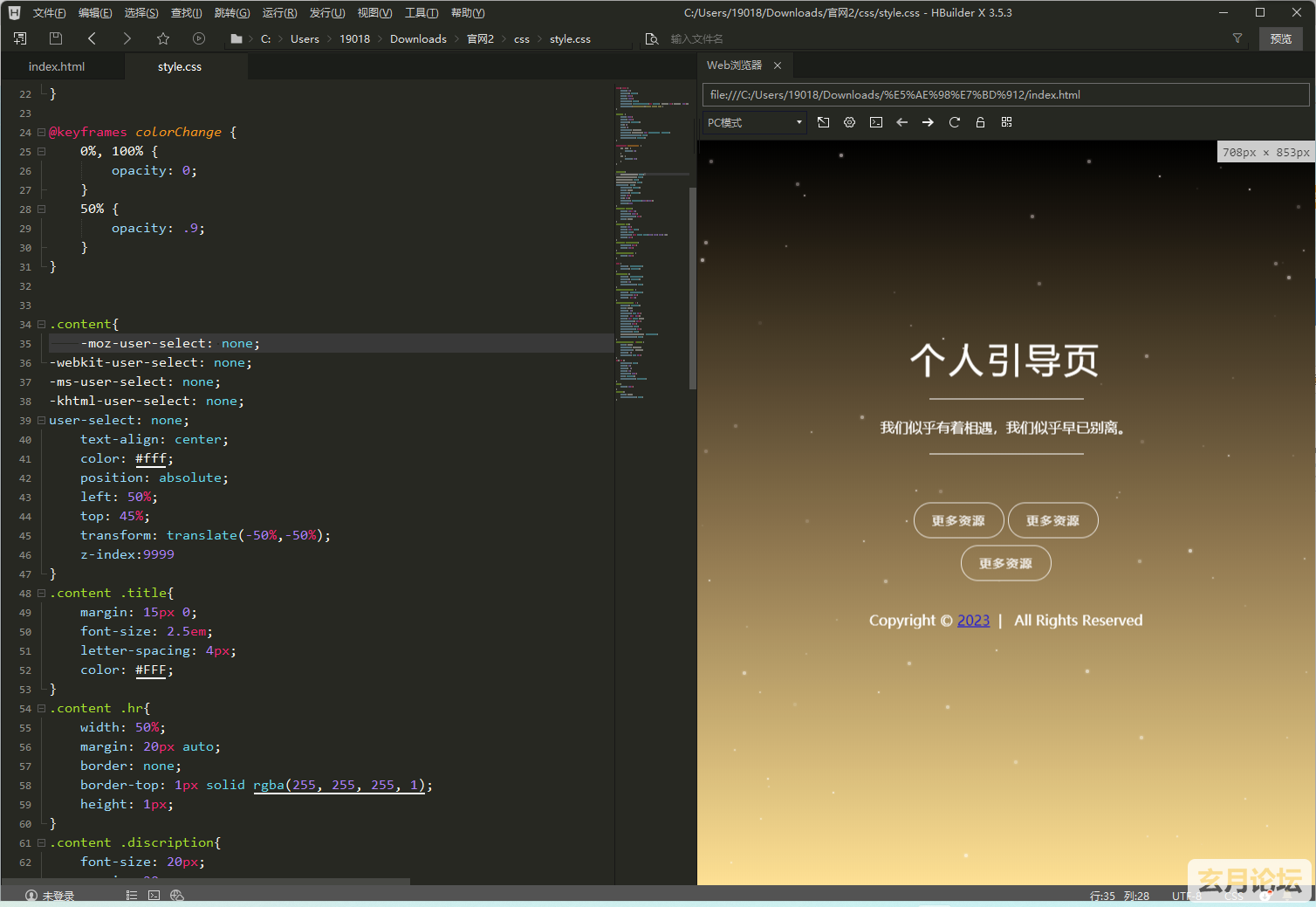Open the 视图(V) menu
The width and height of the screenshot is (1316, 907).
tap(374, 13)
